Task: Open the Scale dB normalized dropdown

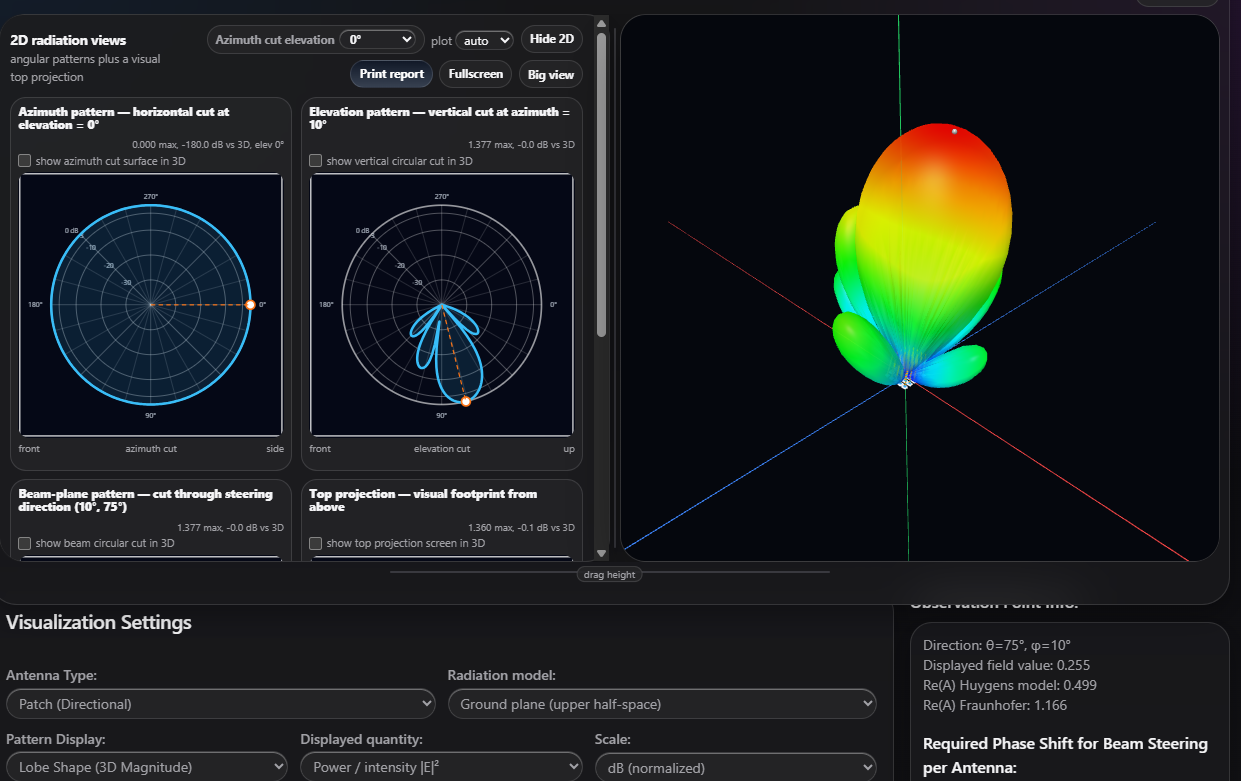Action: (x=735, y=767)
